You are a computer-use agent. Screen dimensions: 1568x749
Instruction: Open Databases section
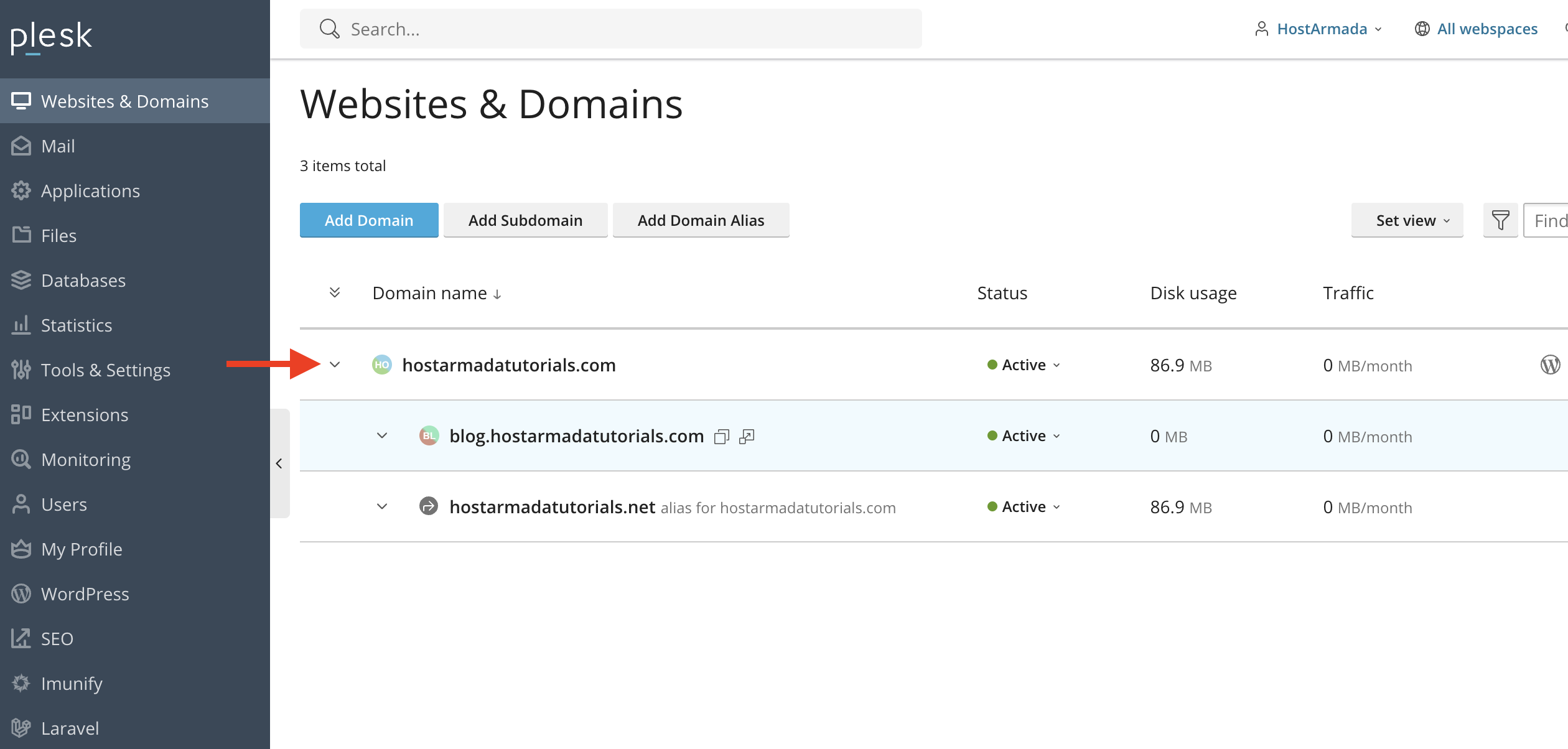(x=135, y=280)
